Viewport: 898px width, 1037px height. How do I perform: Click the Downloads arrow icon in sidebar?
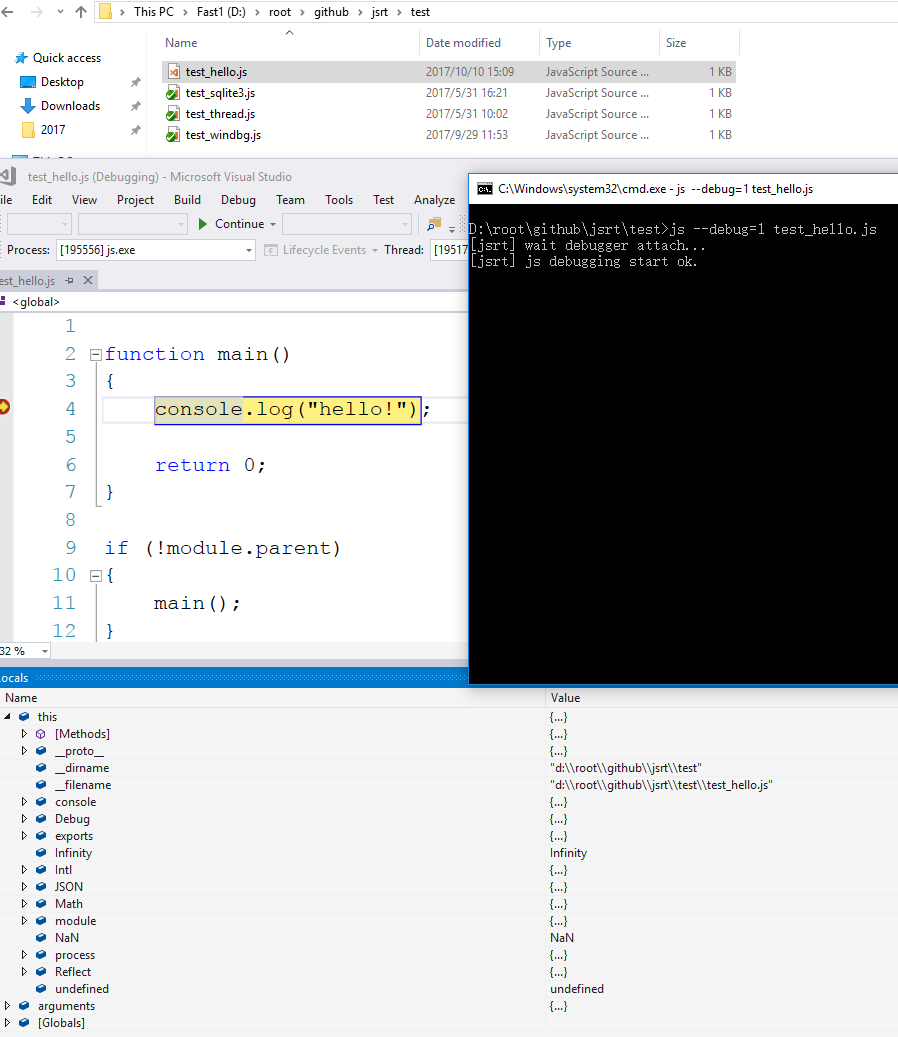(28, 106)
